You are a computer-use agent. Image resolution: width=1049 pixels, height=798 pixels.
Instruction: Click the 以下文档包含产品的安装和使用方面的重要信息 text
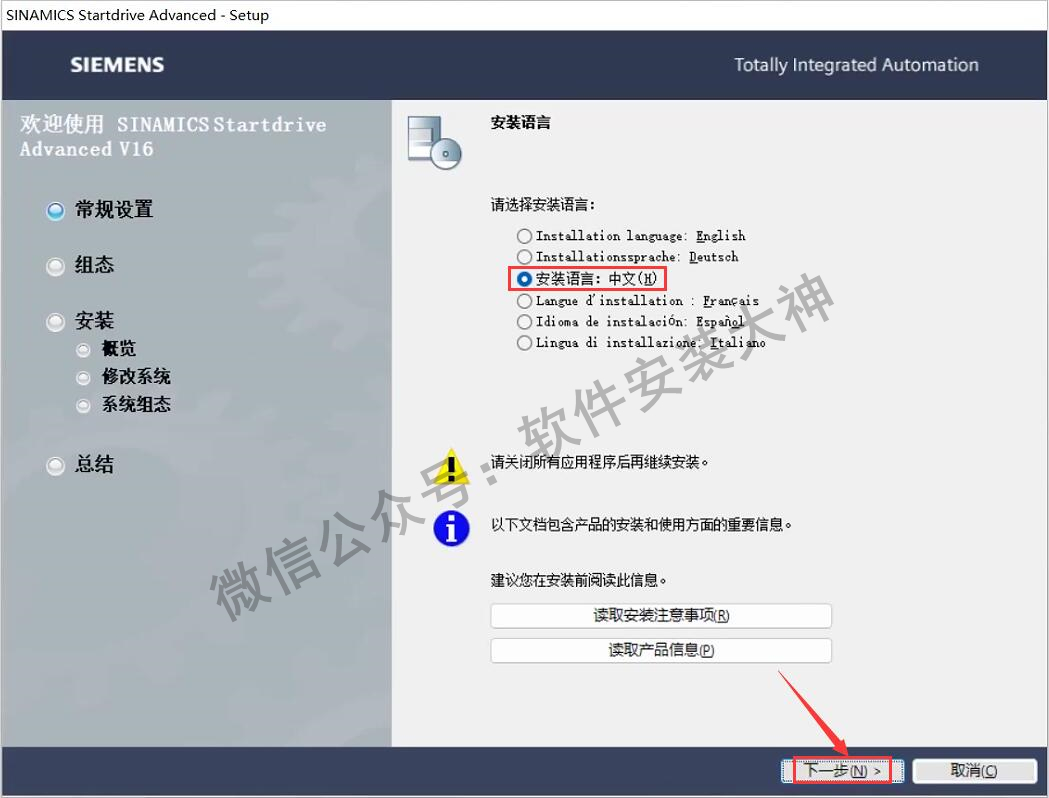[x=641, y=524]
